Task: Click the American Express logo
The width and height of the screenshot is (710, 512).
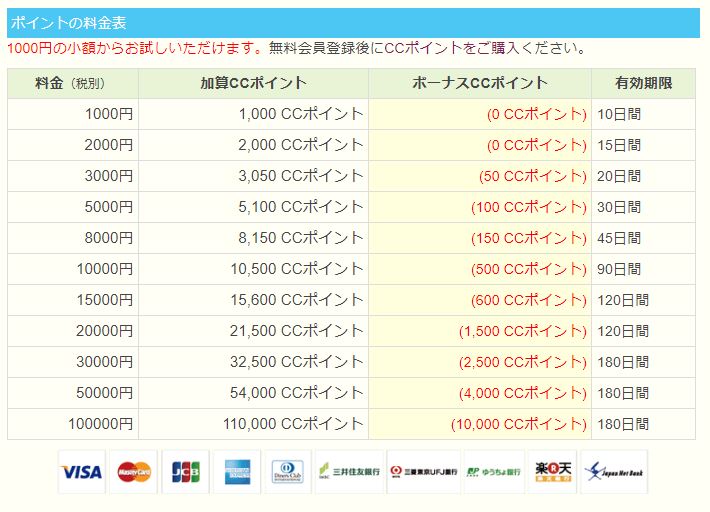Action: point(237,471)
